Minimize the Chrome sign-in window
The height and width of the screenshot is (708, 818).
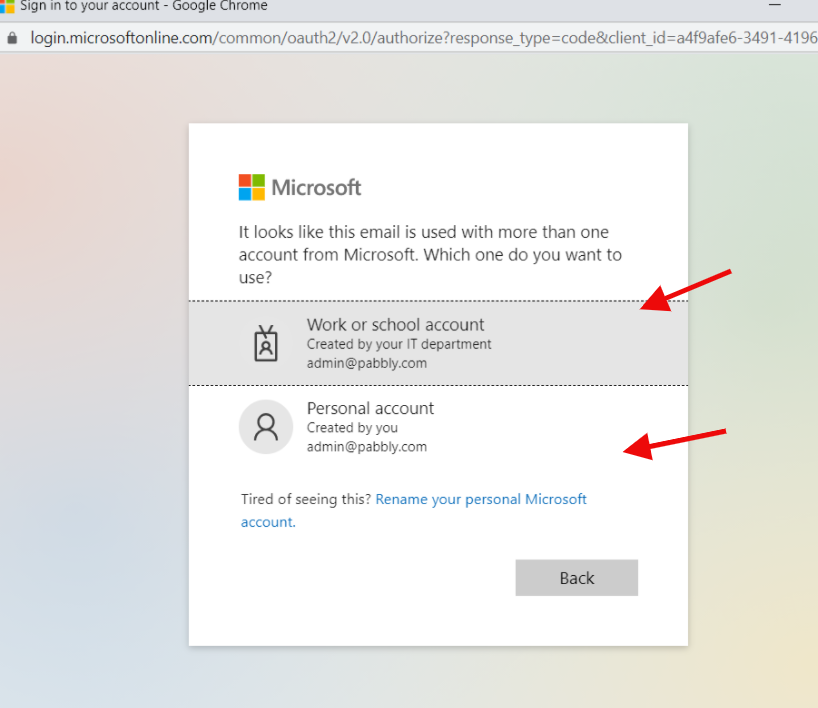click(x=775, y=5)
